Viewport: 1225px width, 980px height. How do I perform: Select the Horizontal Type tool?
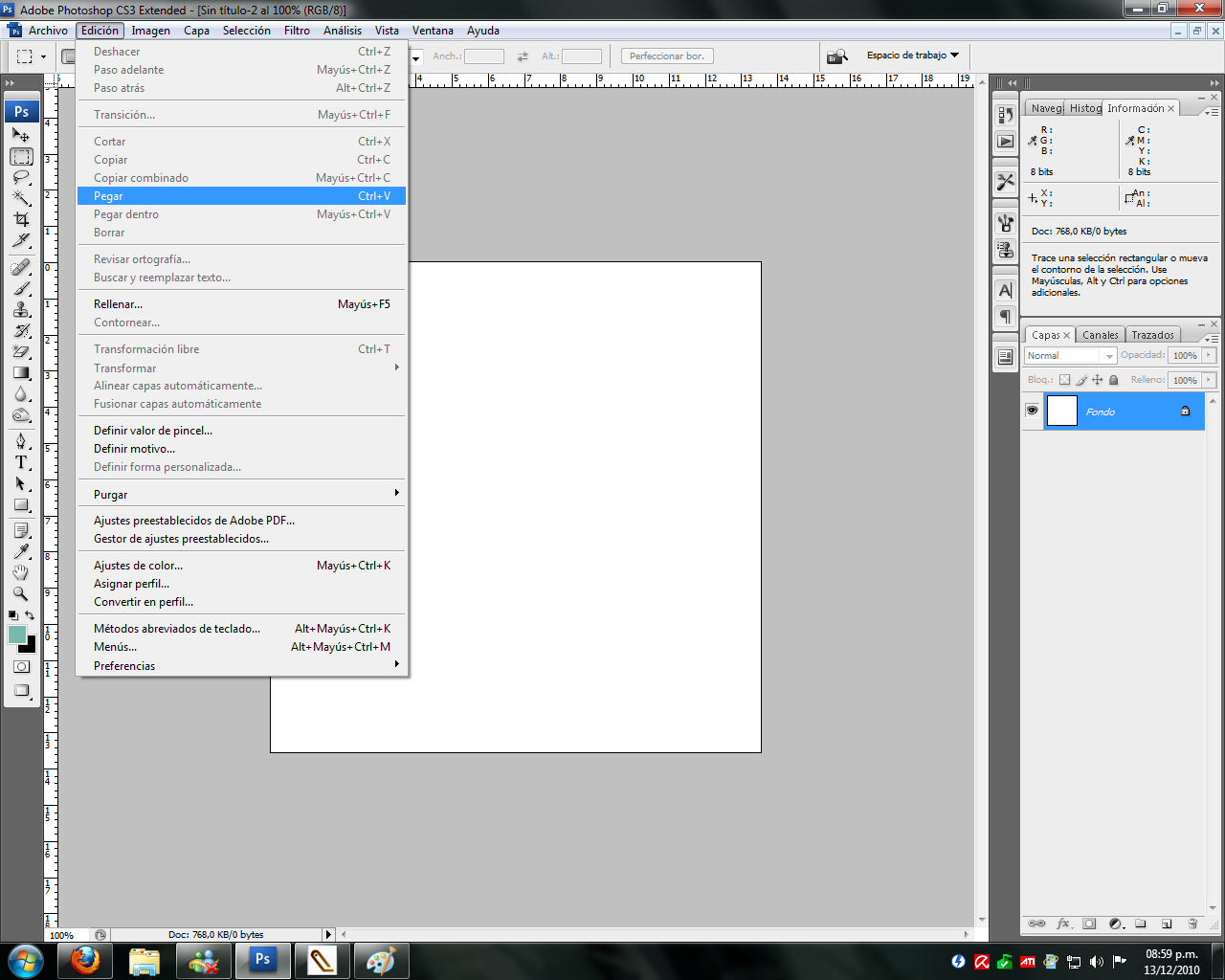[x=21, y=462]
